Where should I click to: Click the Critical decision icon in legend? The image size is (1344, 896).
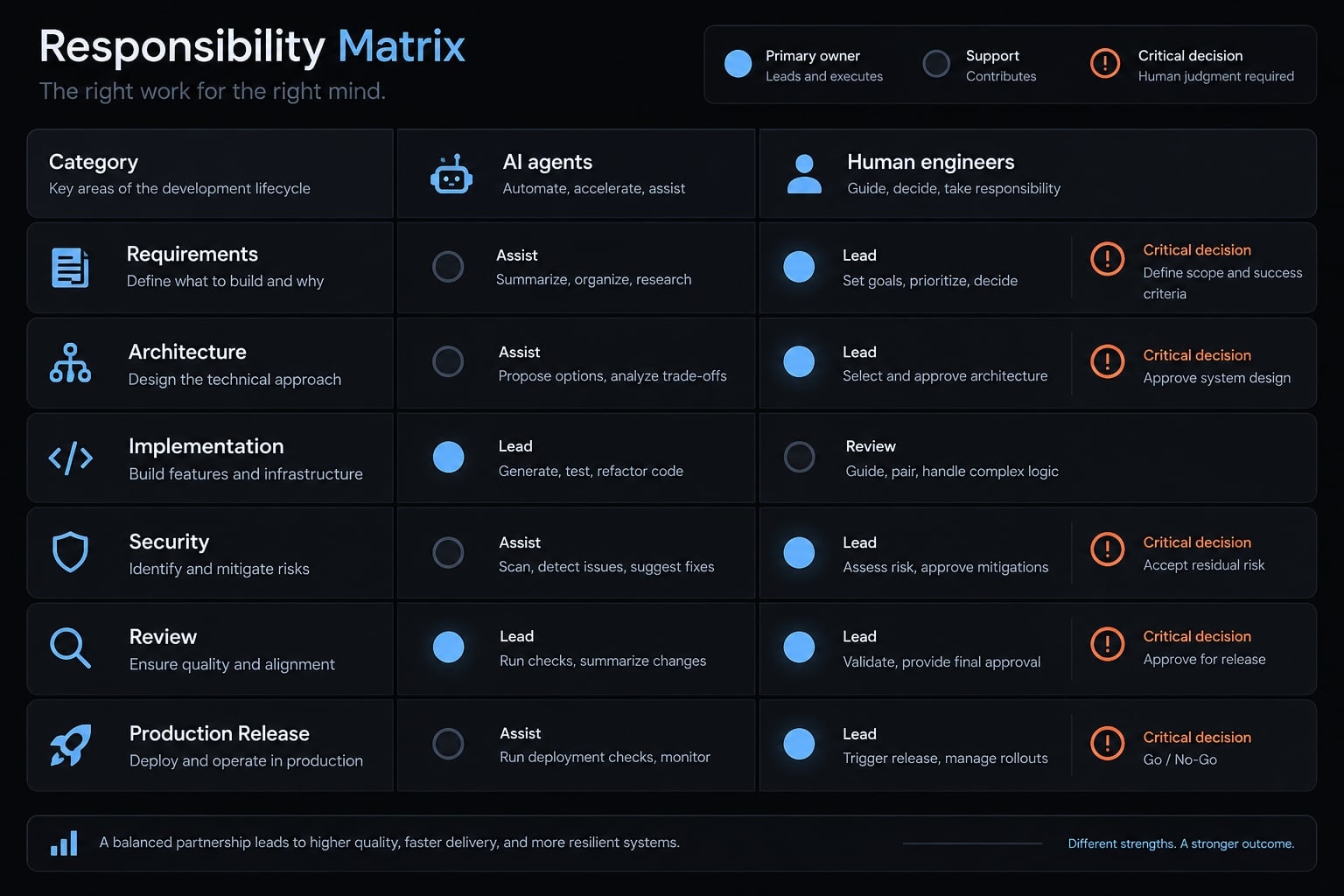pyautogui.click(x=1105, y=63)
